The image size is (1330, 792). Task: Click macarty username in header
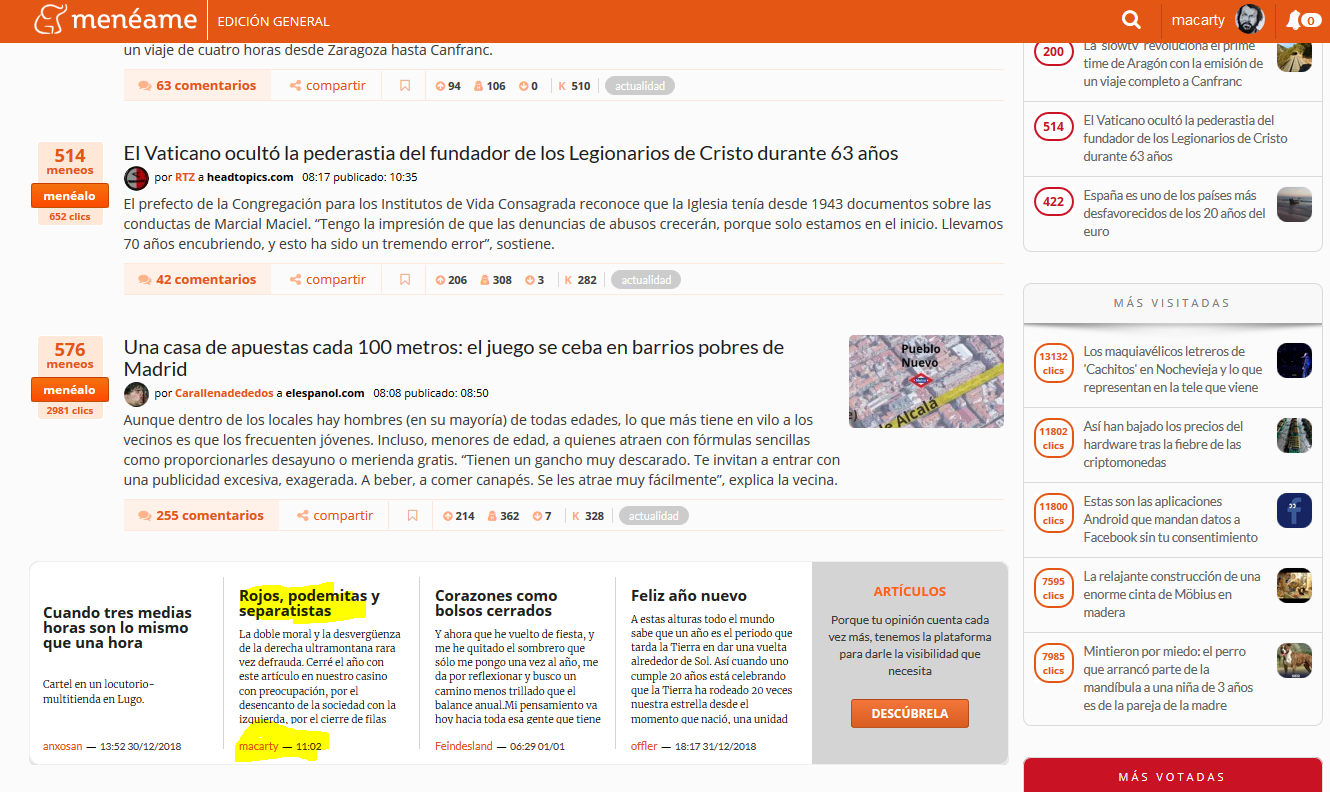[1199, 20]
